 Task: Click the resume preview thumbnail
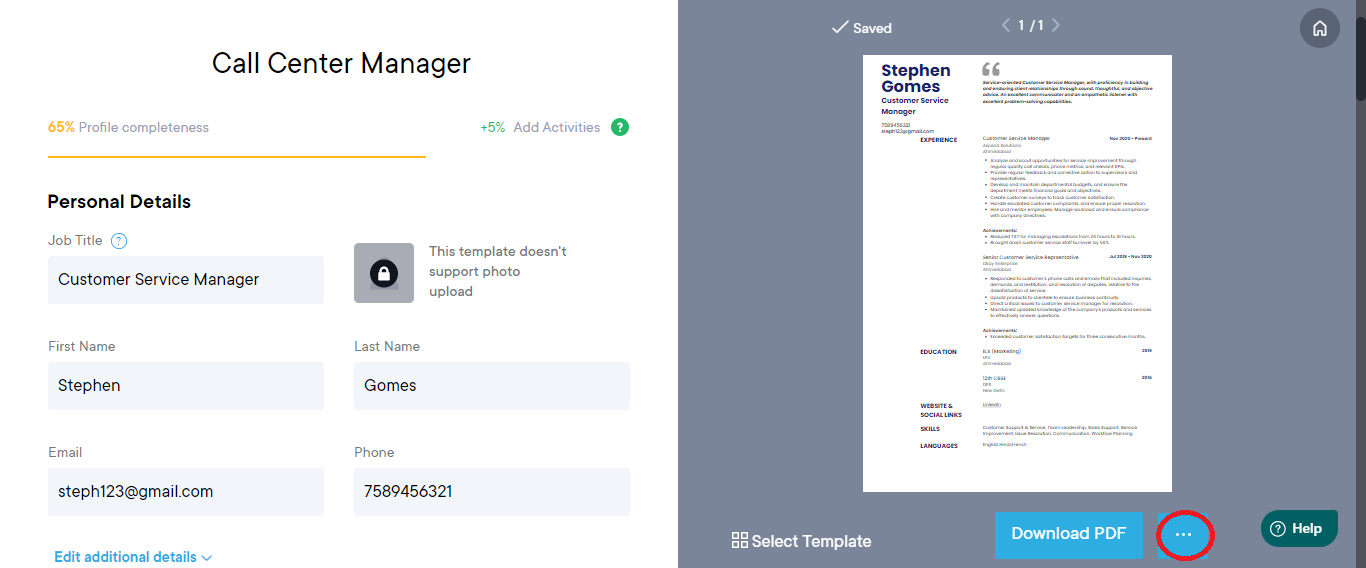pyautogui.click(x=1017, y=273)
